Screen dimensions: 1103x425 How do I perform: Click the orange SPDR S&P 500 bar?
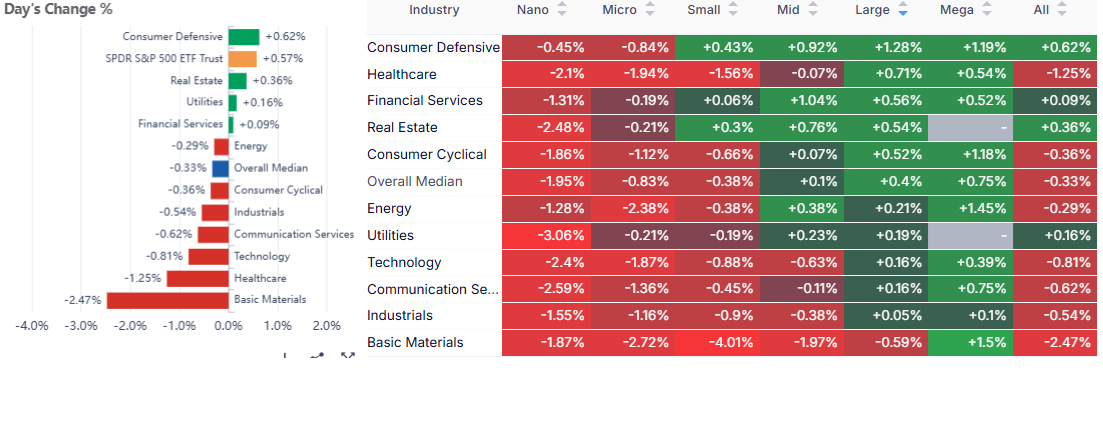coord(243,59)
